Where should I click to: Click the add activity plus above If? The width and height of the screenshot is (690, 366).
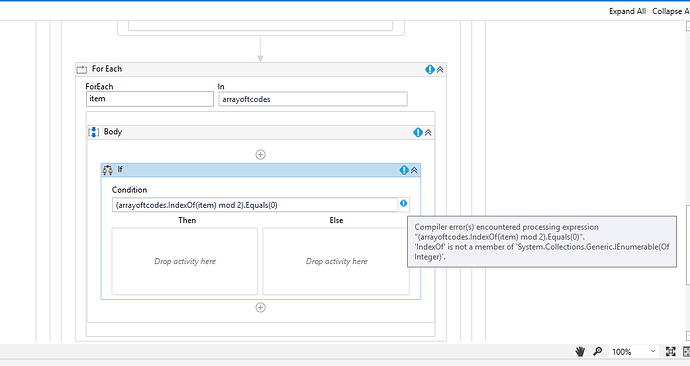click(261, 154)
